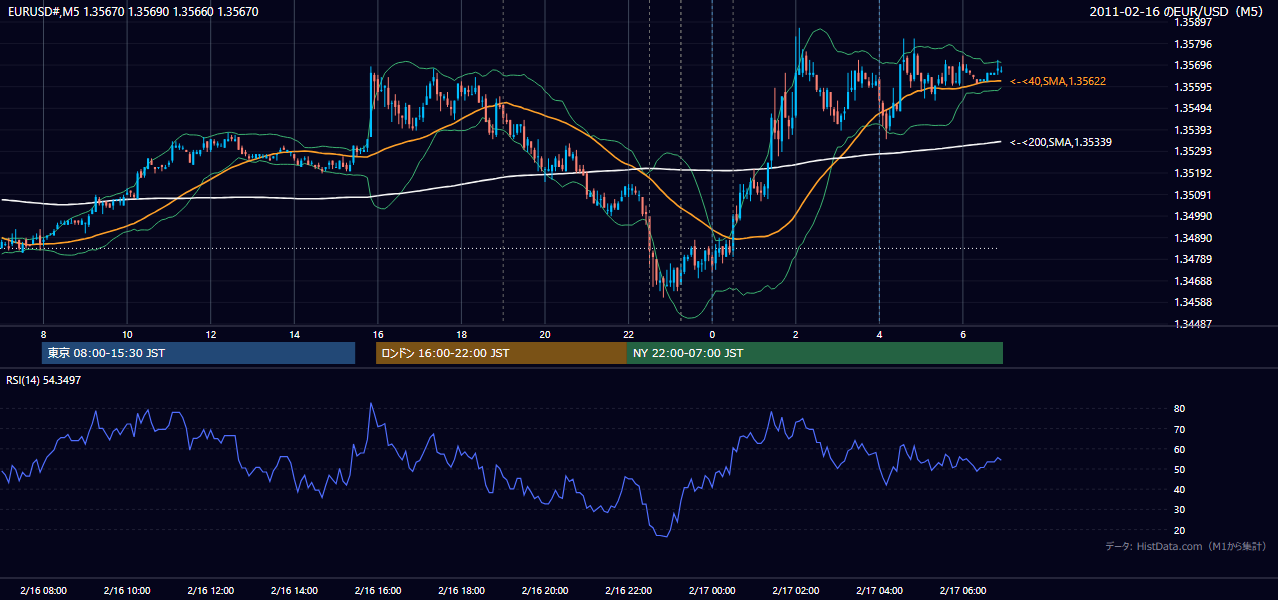
Task: Select the 2011-02-16 EUR/USD (M5) heading
Action: 1178,12
